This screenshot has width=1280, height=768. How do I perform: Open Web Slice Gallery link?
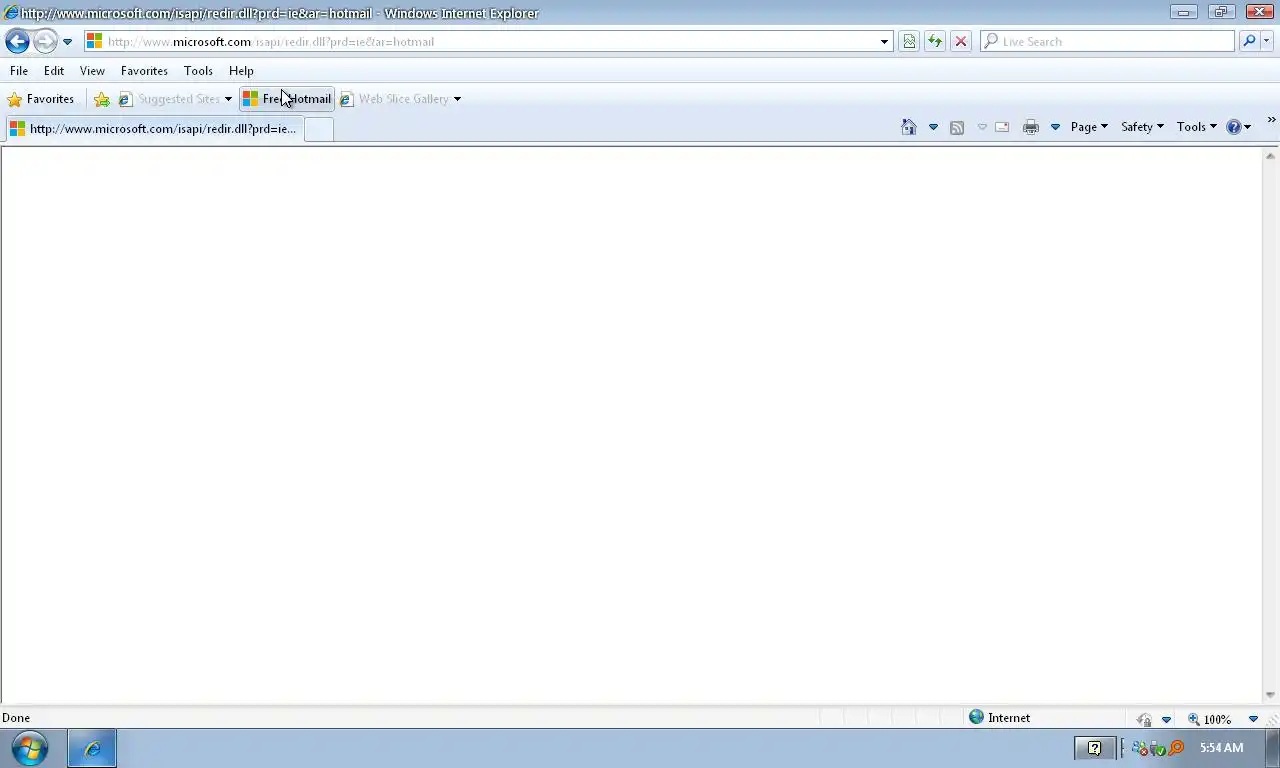coord(400,99)
